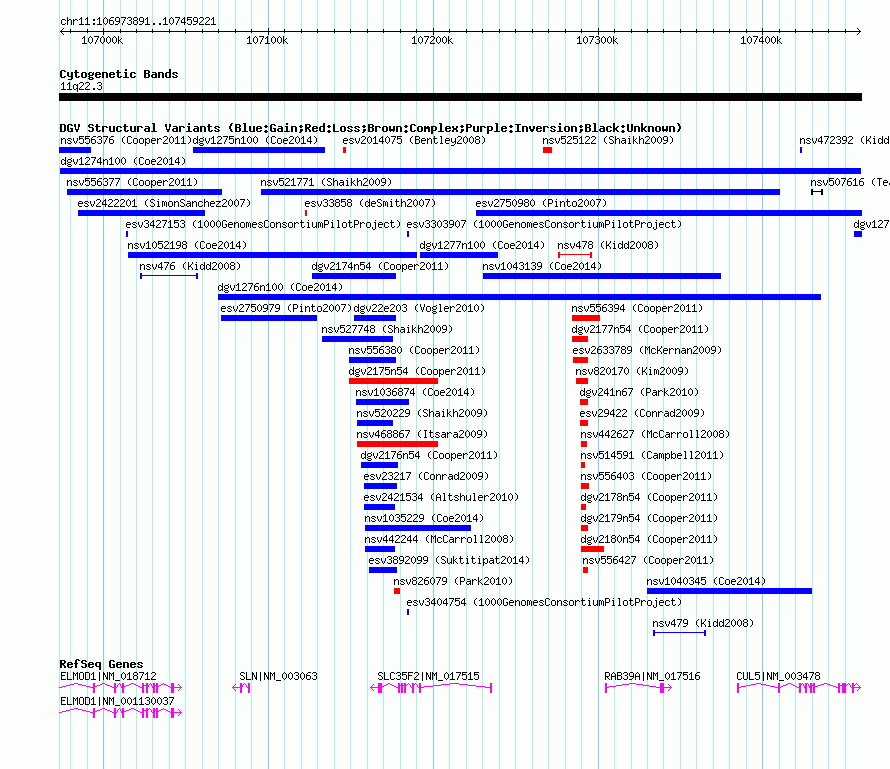Select esv2750979 (Pinto2007) label

point(286,308)
